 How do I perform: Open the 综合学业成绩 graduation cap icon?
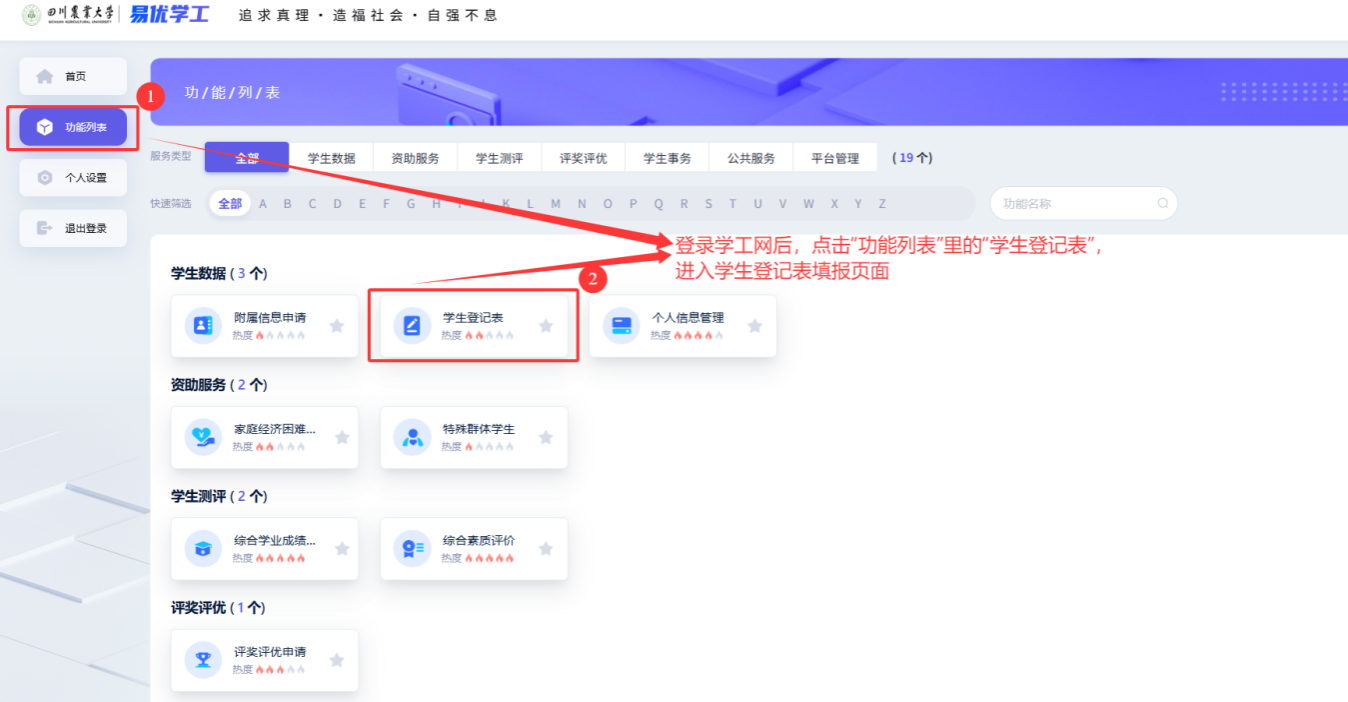202,548
